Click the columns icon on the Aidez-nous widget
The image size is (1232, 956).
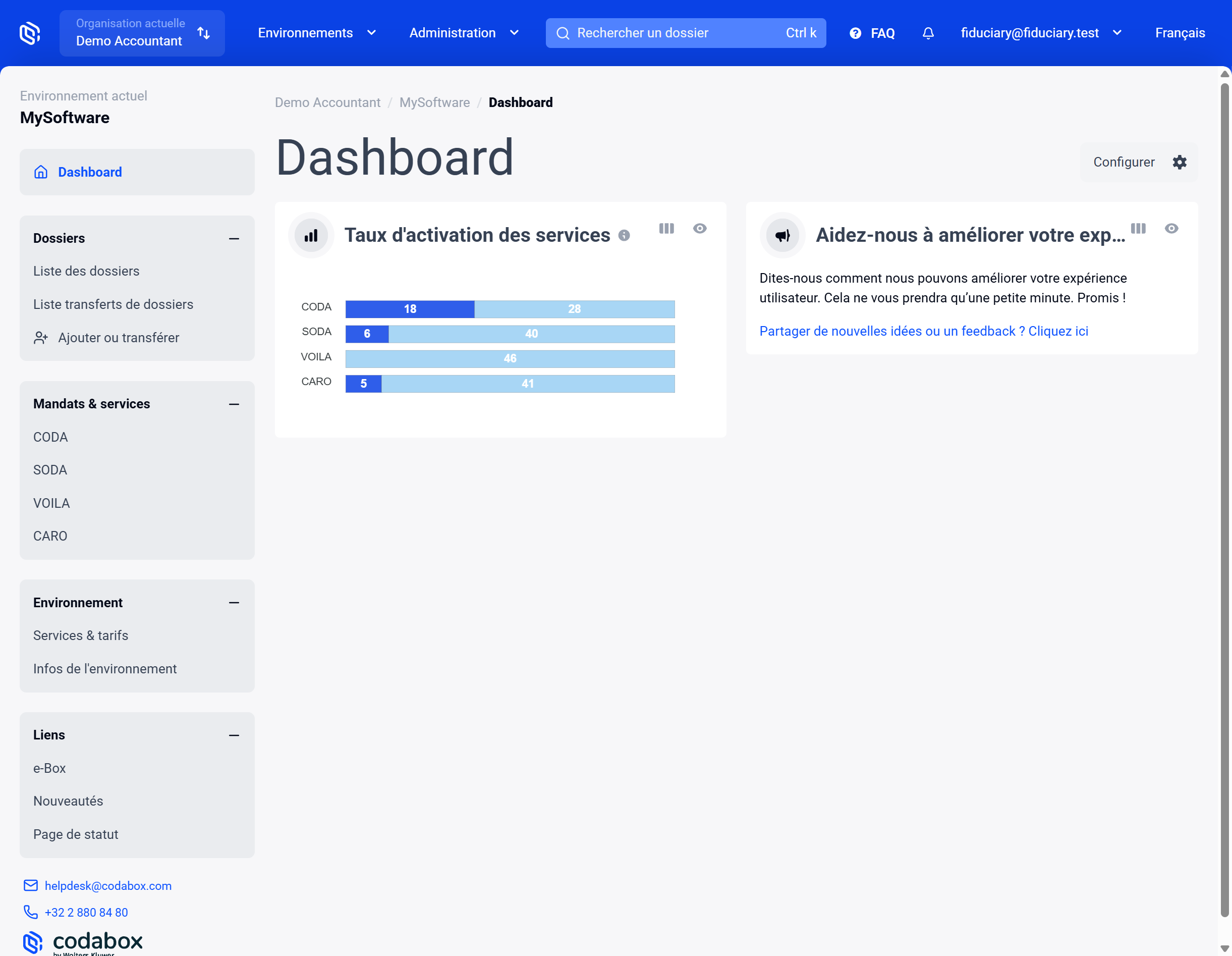(x=1138, y=229)
